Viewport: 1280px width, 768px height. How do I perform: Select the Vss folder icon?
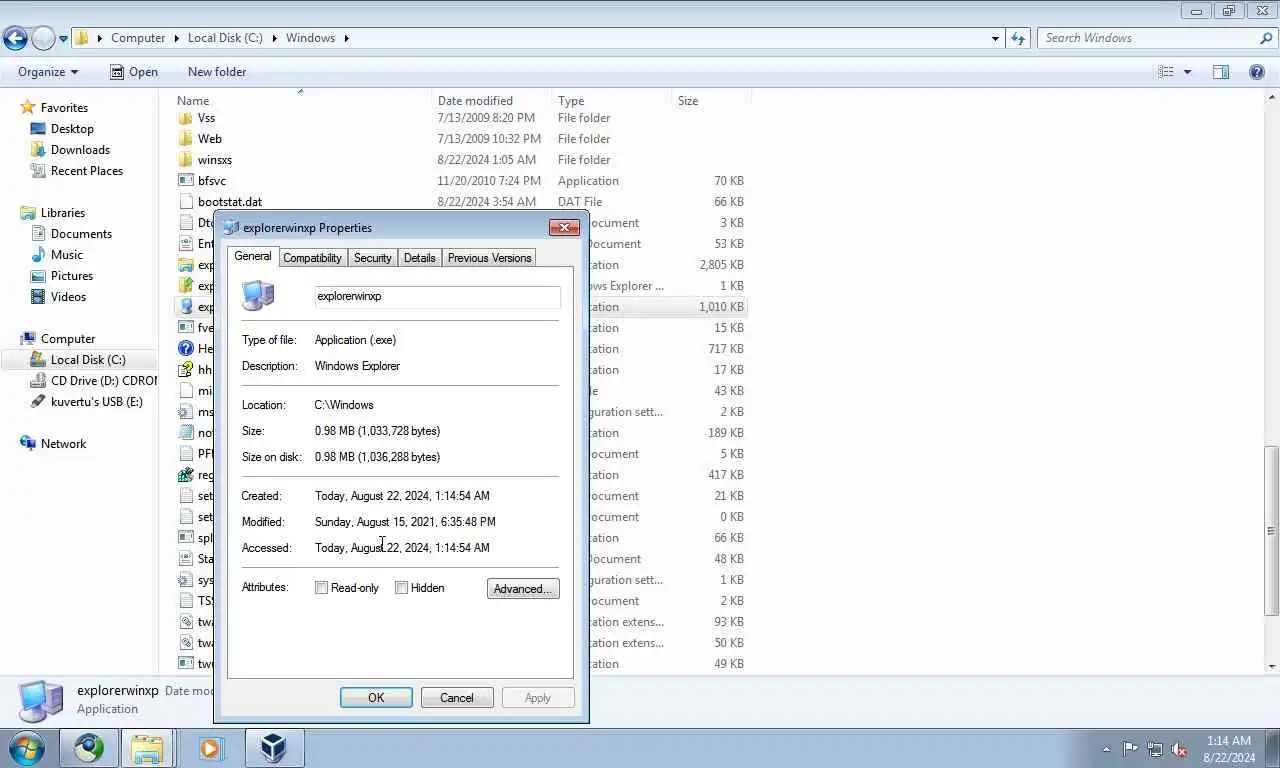(185, 118)
